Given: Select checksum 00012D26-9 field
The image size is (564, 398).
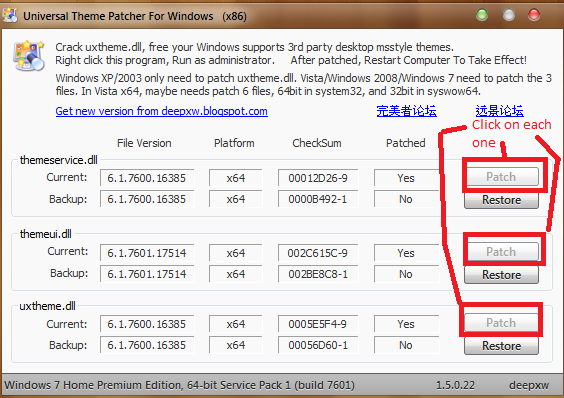Looking at the screenshot, I should (x=318, y=178).
